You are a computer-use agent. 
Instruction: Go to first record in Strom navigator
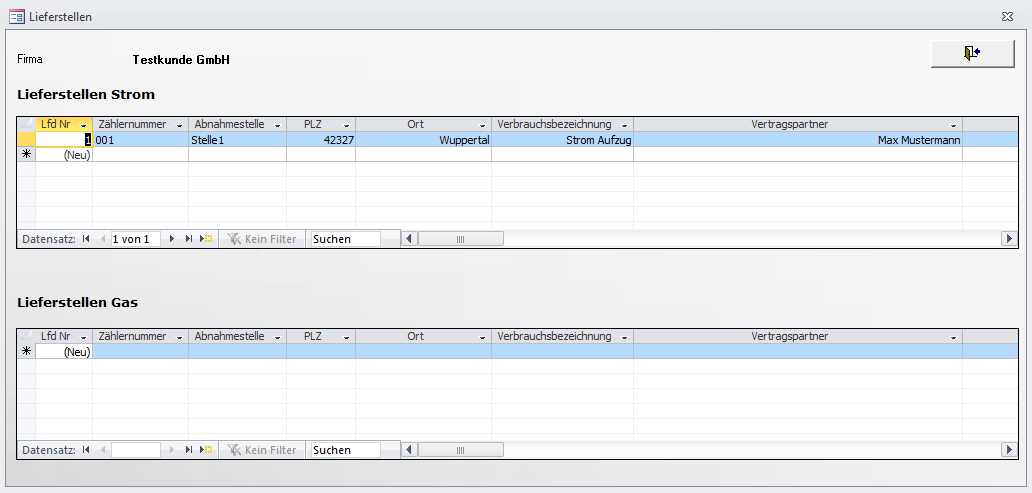point(86,239)
